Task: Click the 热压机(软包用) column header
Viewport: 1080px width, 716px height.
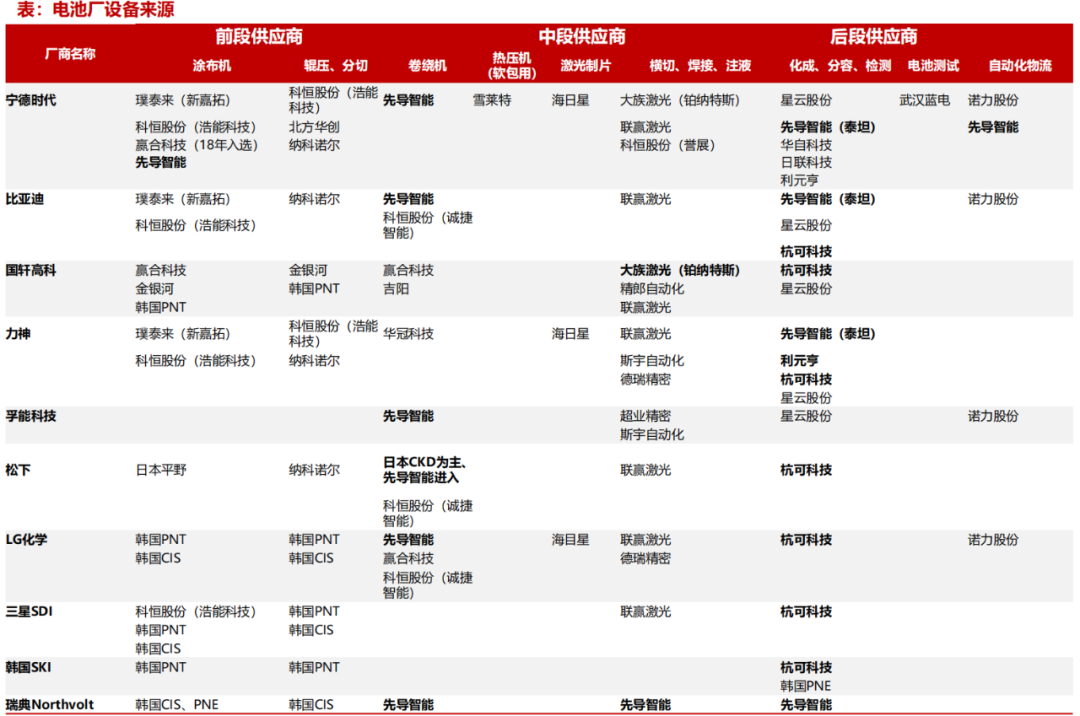Action: pos(512,65)
